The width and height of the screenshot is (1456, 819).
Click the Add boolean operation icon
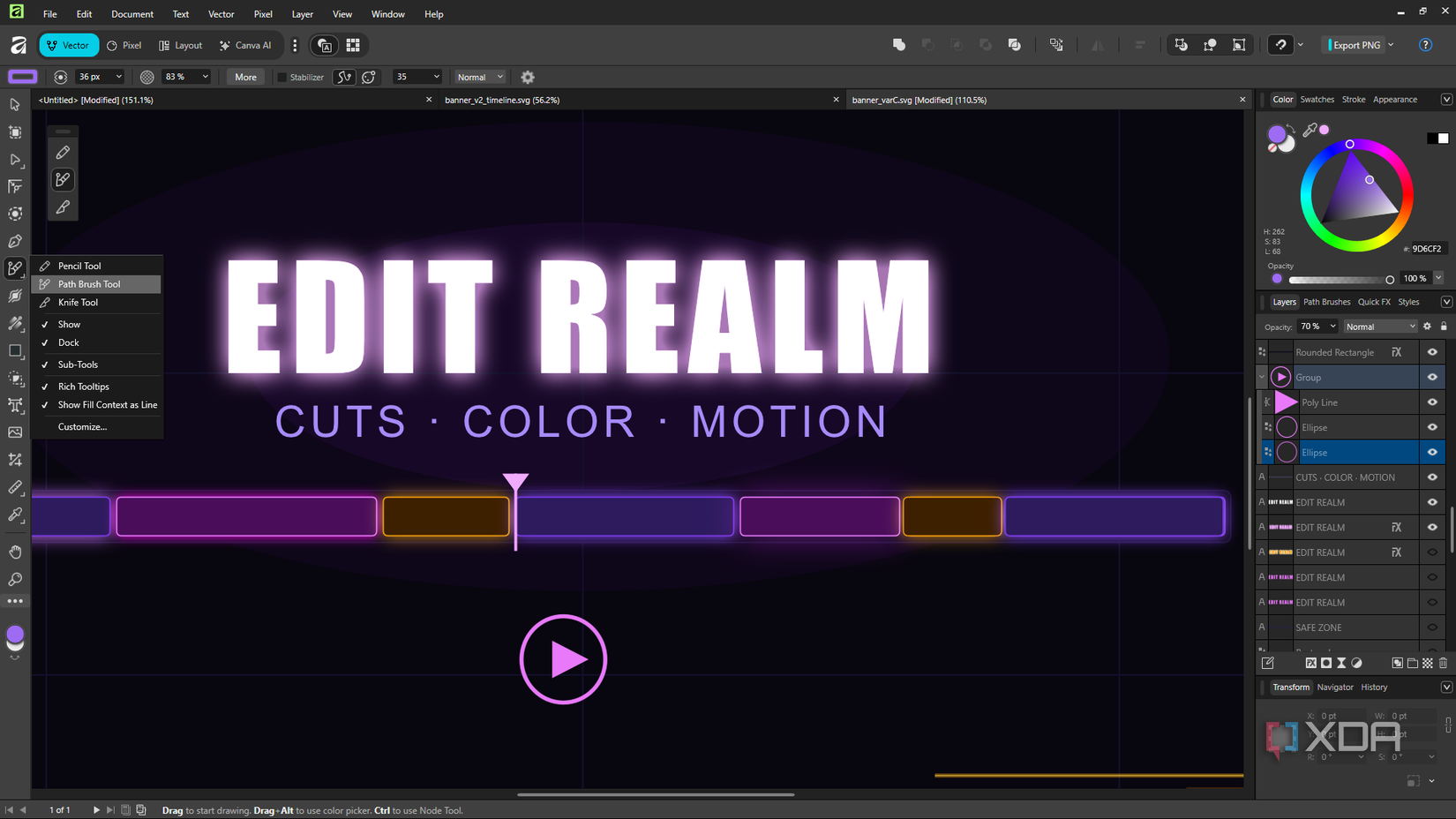pos(899,45)
